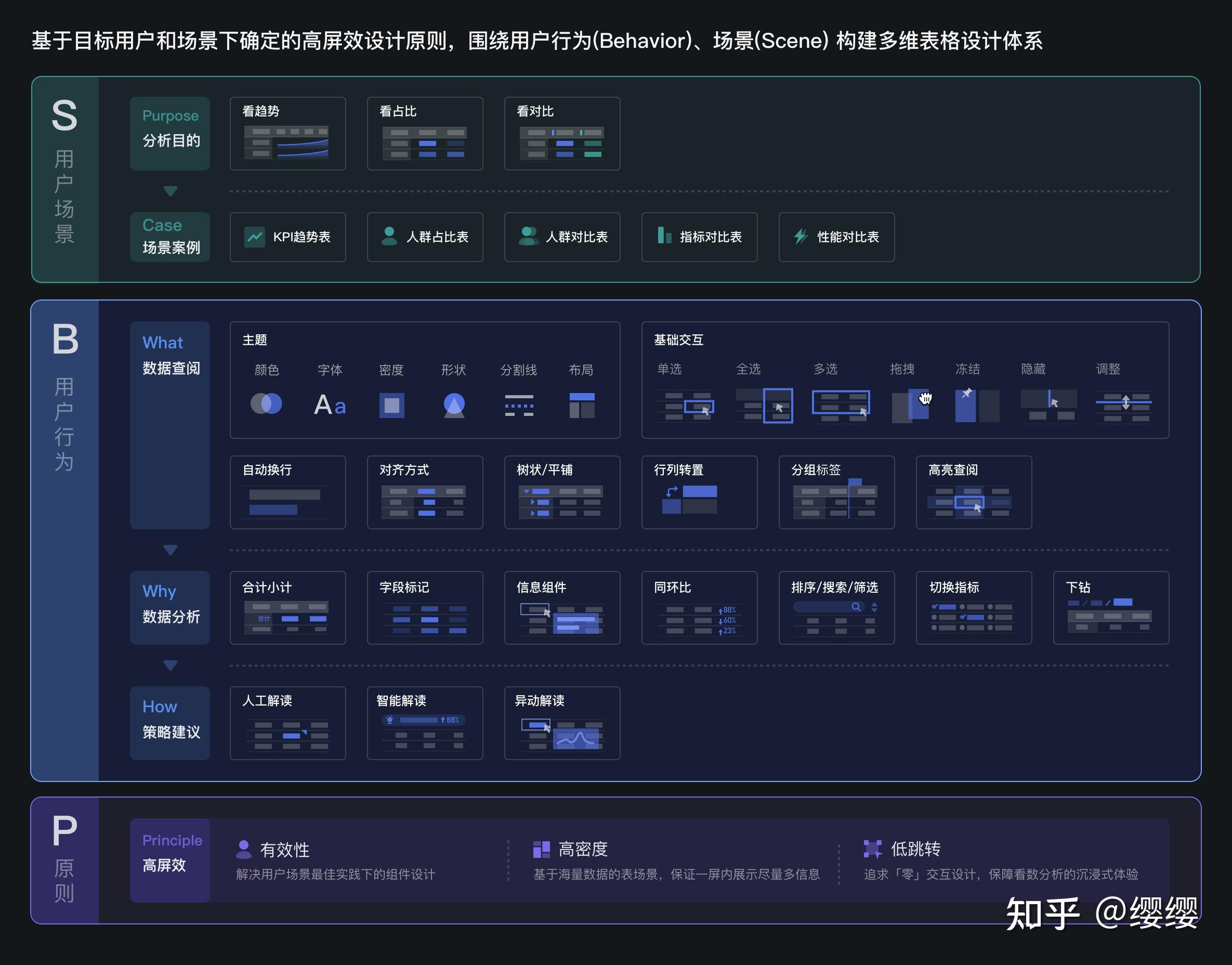This screenshot has height=965, width=1232.
Task: Click the search field in 排序/搜索/筛选
Action: click(829, 607)
